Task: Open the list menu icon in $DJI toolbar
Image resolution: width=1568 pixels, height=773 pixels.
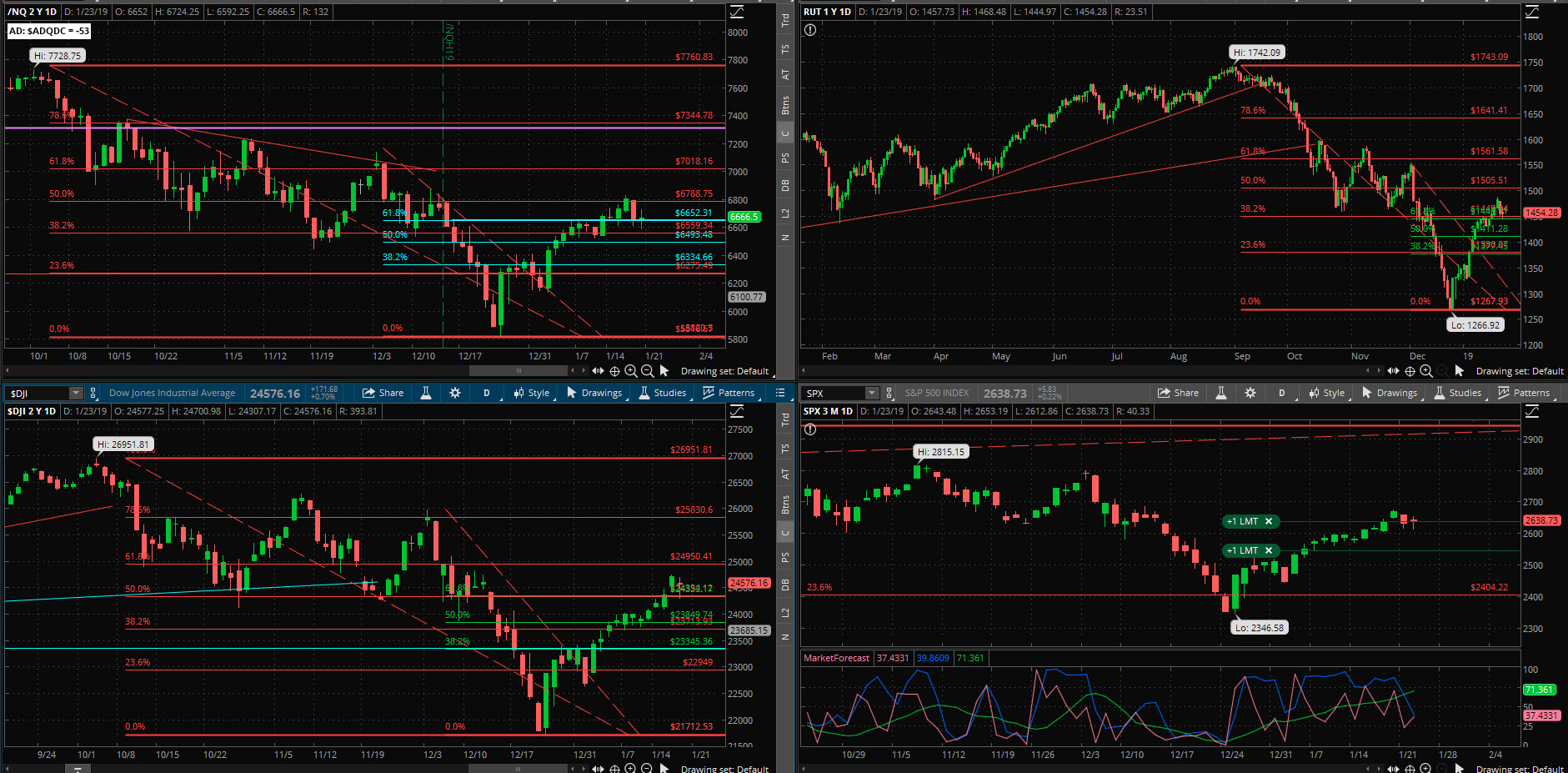Action: pyautogui.click(x=780, y=393)
